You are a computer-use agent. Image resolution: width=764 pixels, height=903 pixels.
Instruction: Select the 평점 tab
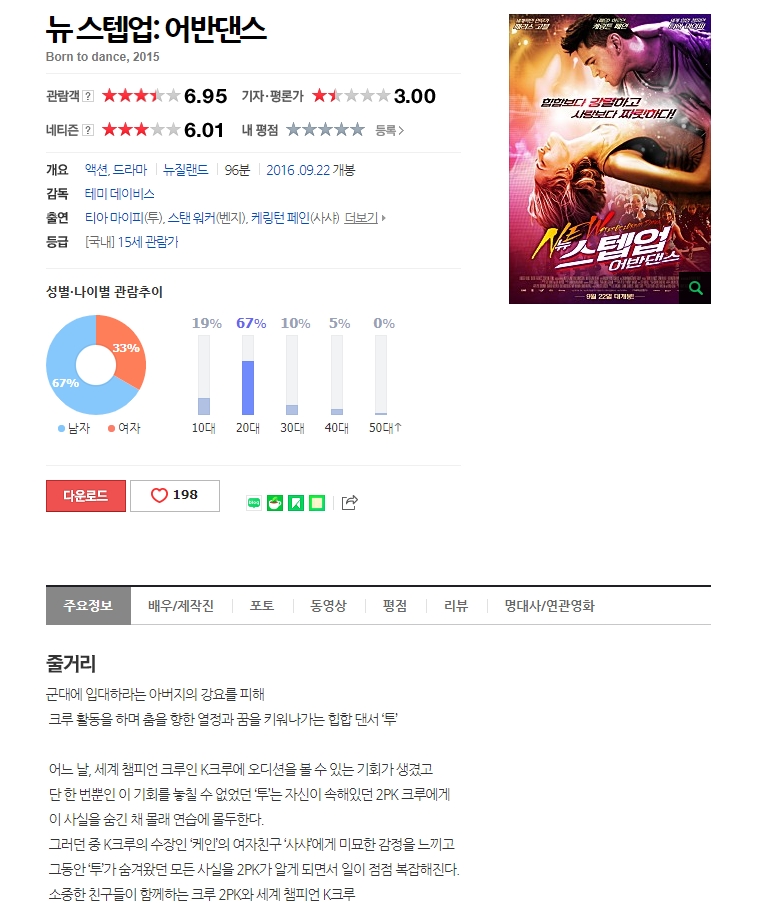tap(395, 606)
